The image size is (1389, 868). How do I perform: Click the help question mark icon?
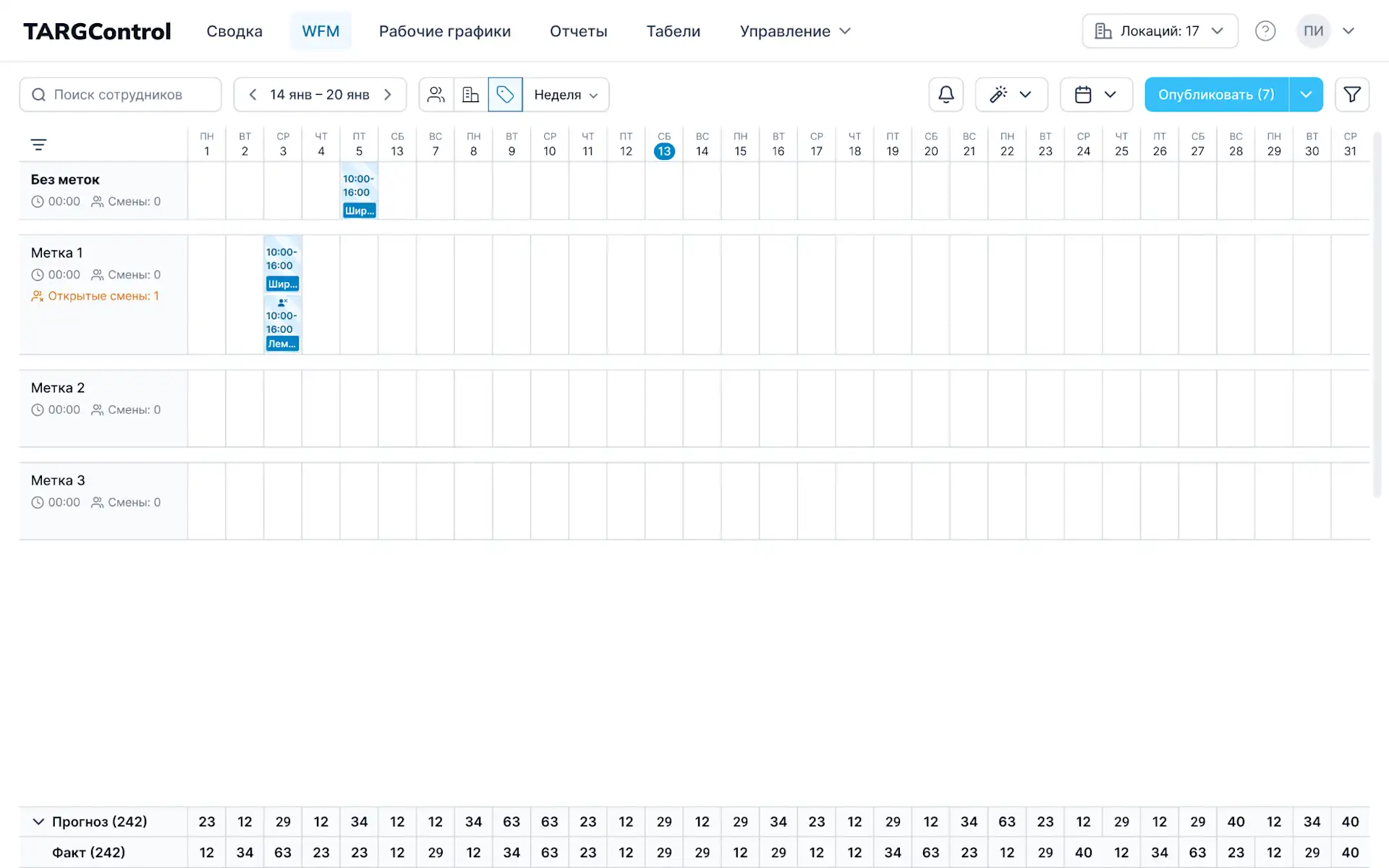(x=1265, y=31)
